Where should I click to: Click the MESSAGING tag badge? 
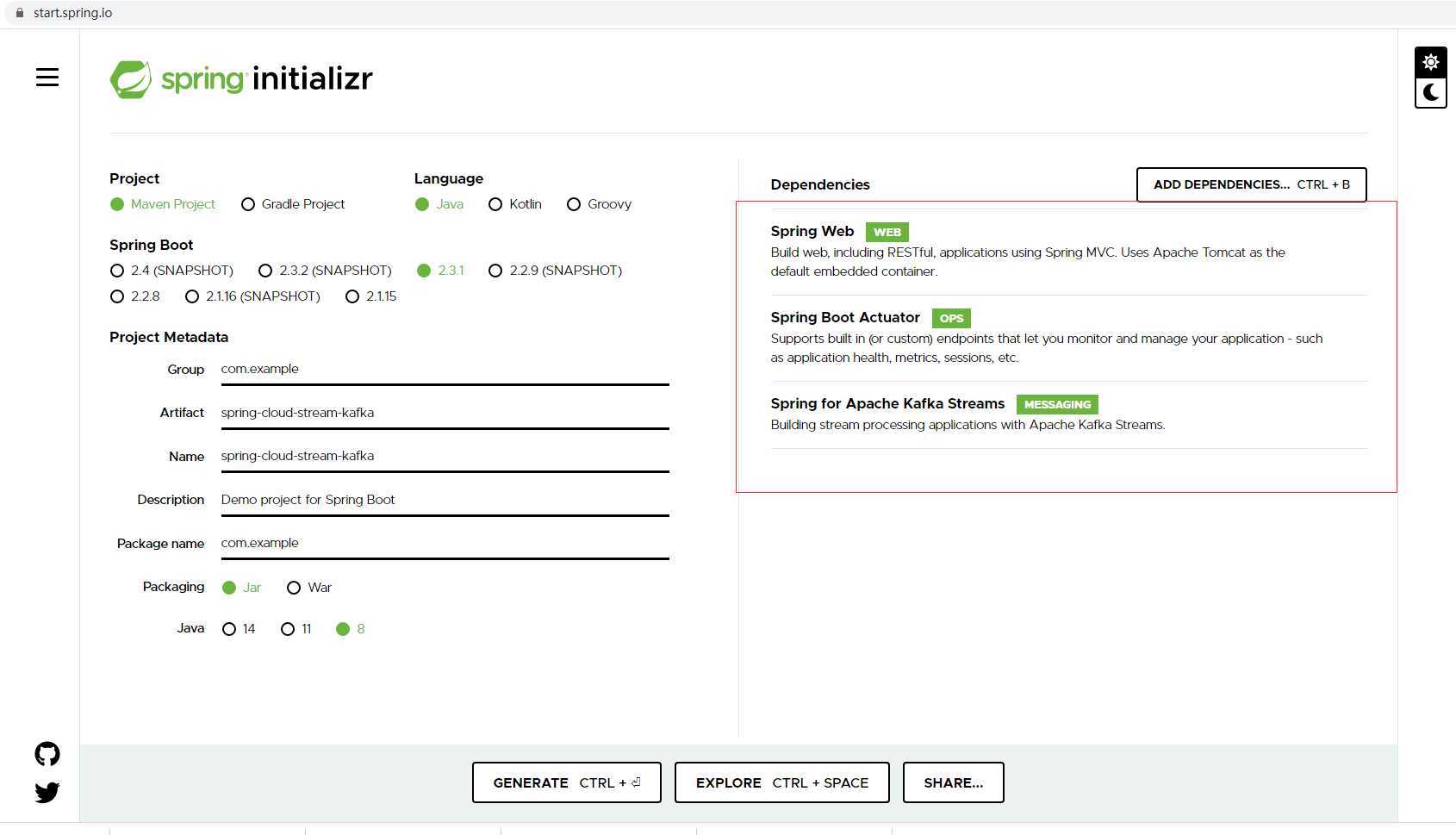[1057, 404]
